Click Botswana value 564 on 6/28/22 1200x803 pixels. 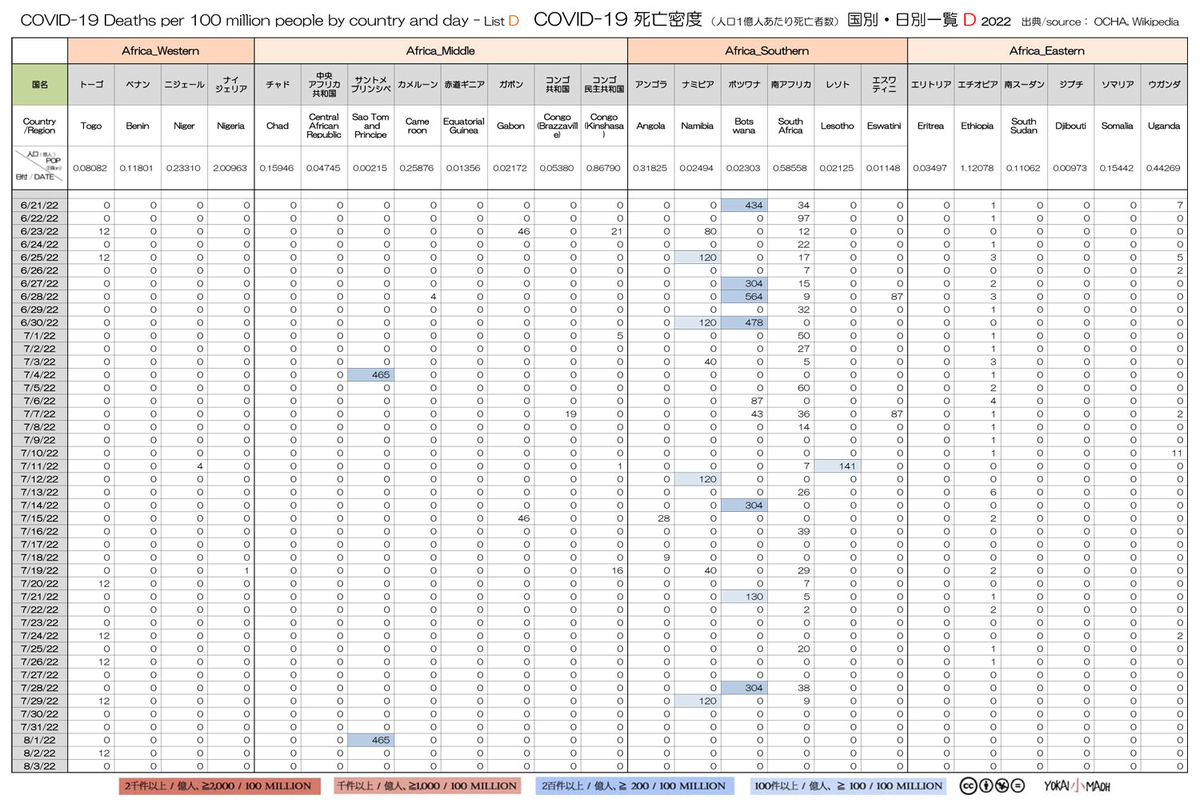point(744,296)
